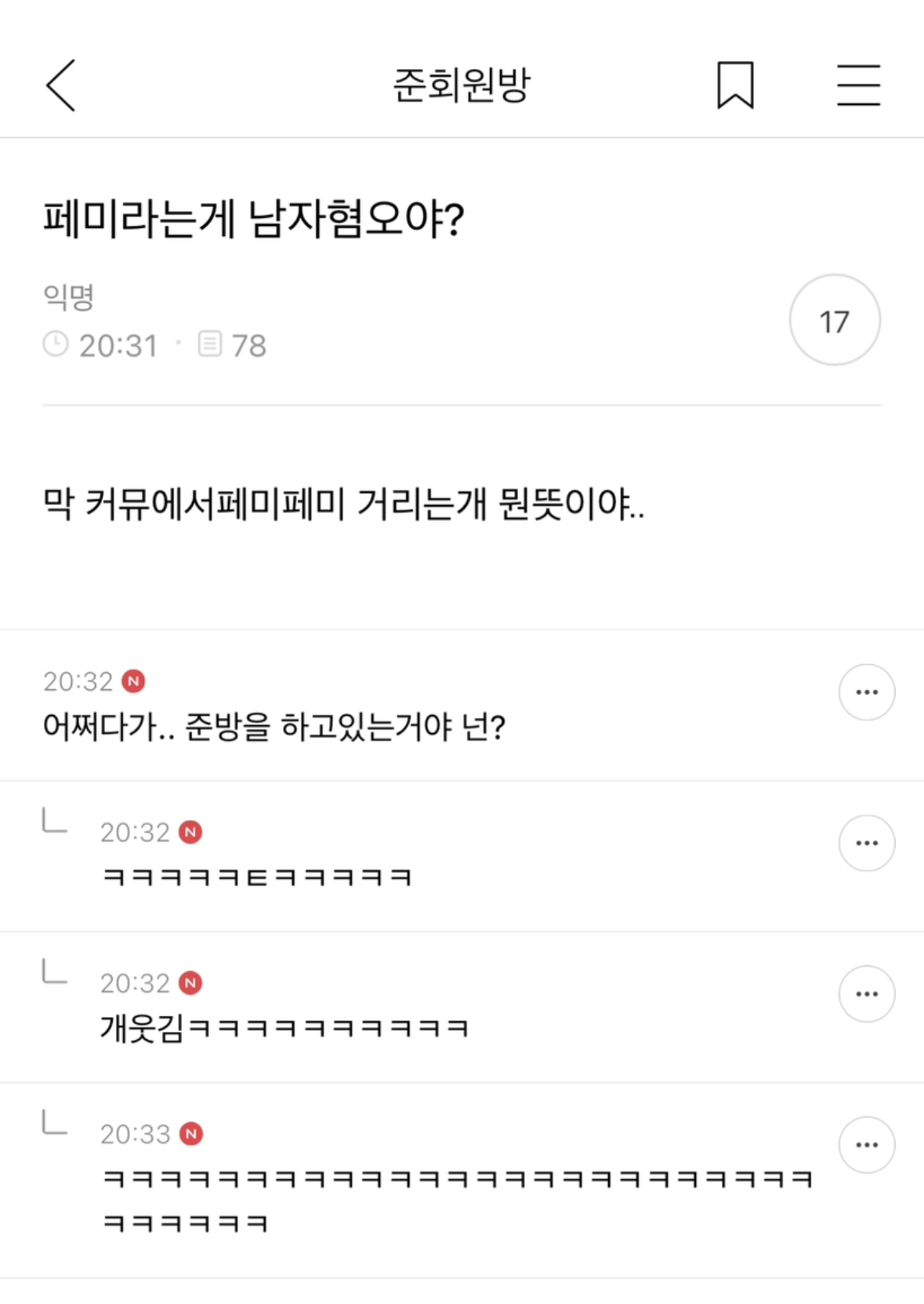924x1304 pixels.
Task: Open options for the 어쩌다가 comment
Action: (x=867, y=692)
